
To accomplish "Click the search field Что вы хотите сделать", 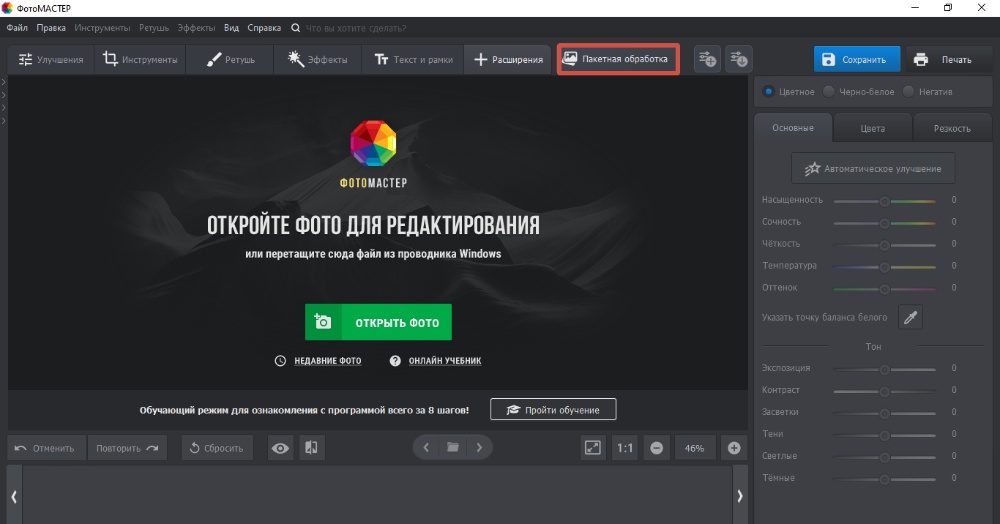I will [x=356, y=28].
